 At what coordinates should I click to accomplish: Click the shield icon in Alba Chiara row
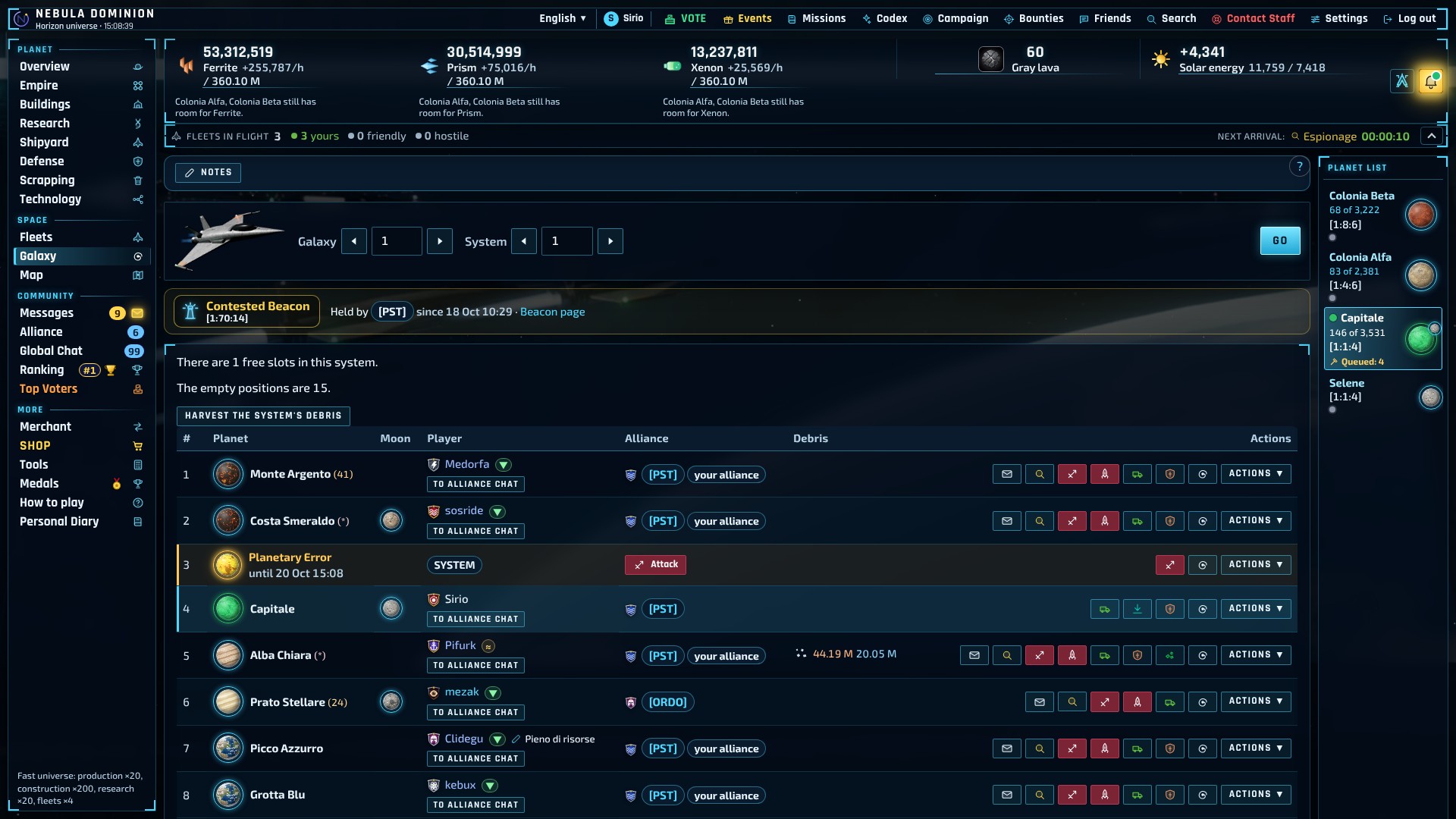coord(1137,655)
